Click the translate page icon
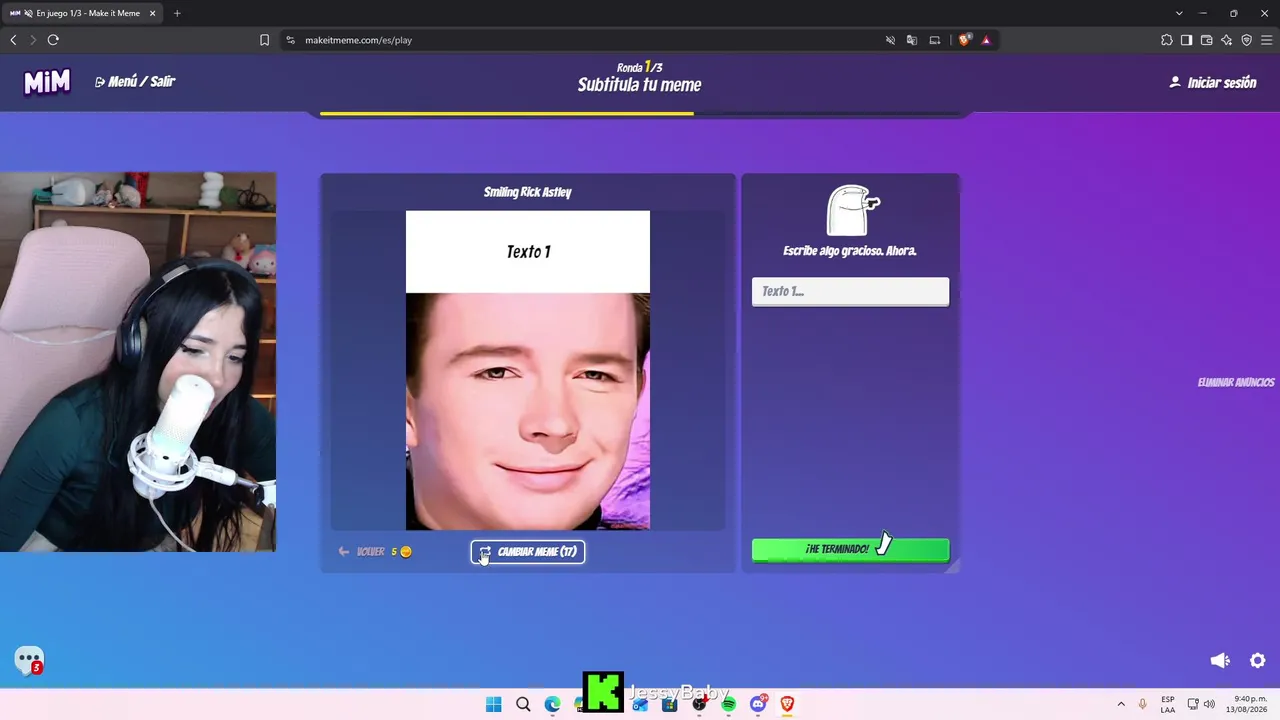 (x=912, y=40)
